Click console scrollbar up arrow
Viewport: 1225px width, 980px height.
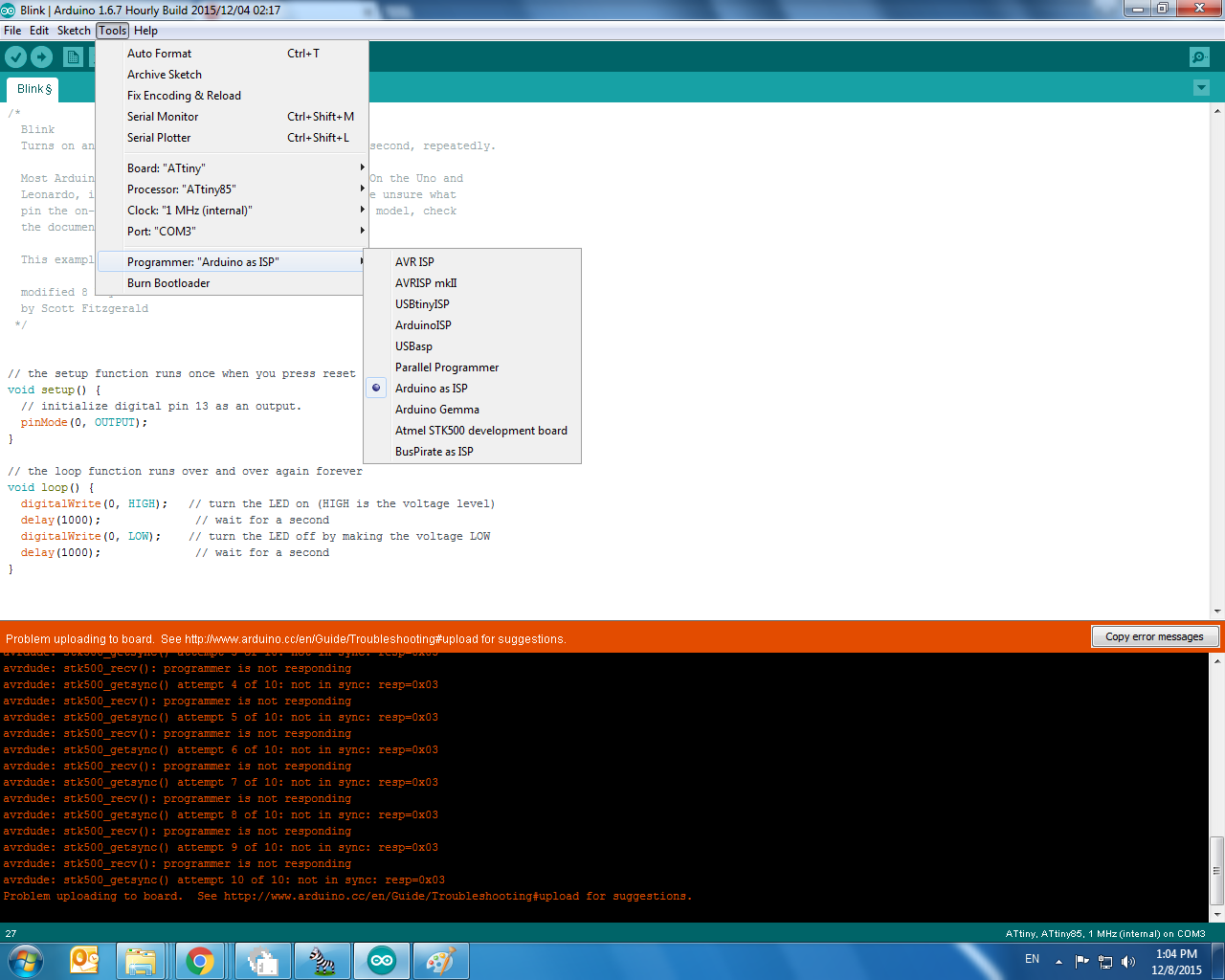click(x=1217, y=660)
